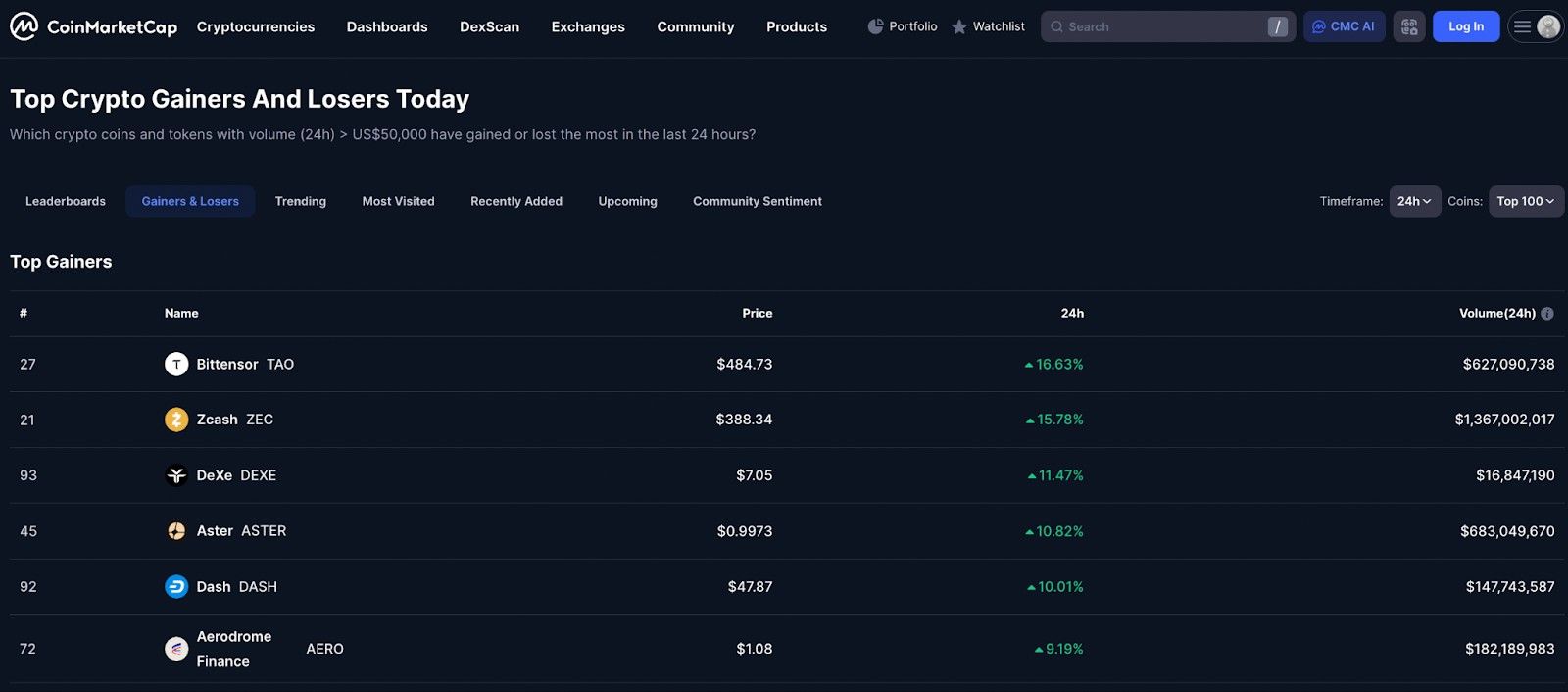Click the Top Gainers heading
The width and height of the screenshot is (1568, 692).
pos(61,262)
